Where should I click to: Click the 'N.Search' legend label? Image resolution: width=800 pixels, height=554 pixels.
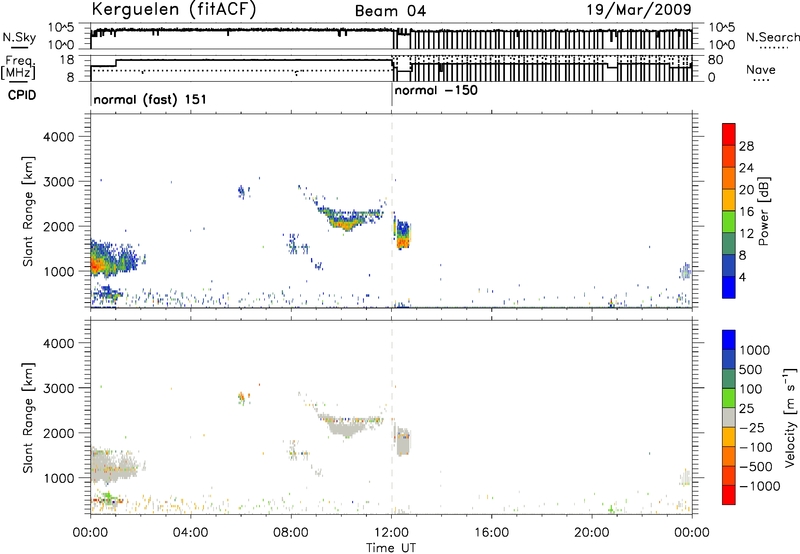click(x=772, y=37)
